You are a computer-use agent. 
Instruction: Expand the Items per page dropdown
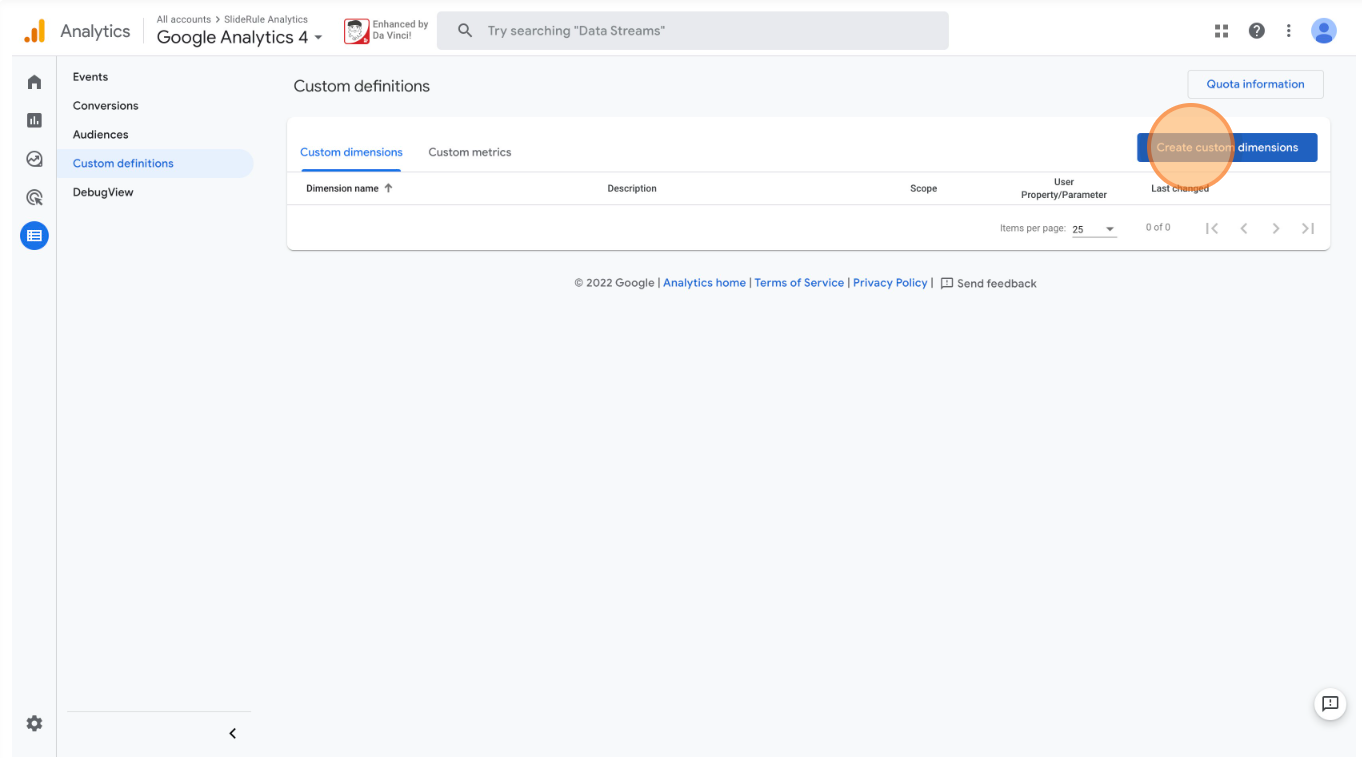1093,229
